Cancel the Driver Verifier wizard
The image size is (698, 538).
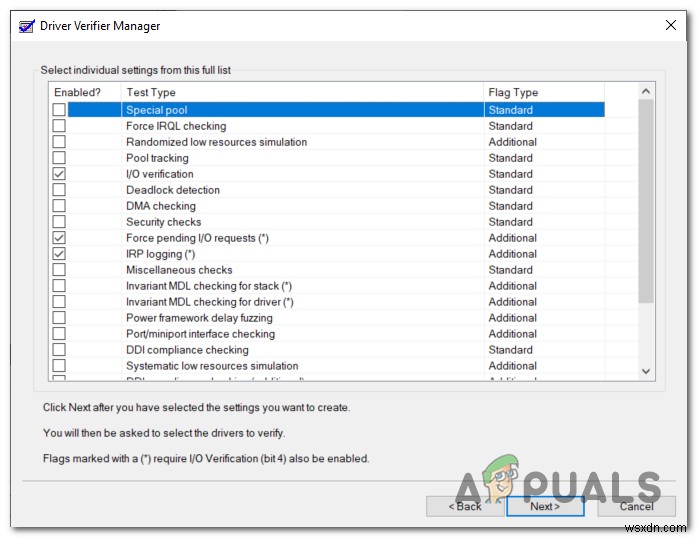point(637,506)
